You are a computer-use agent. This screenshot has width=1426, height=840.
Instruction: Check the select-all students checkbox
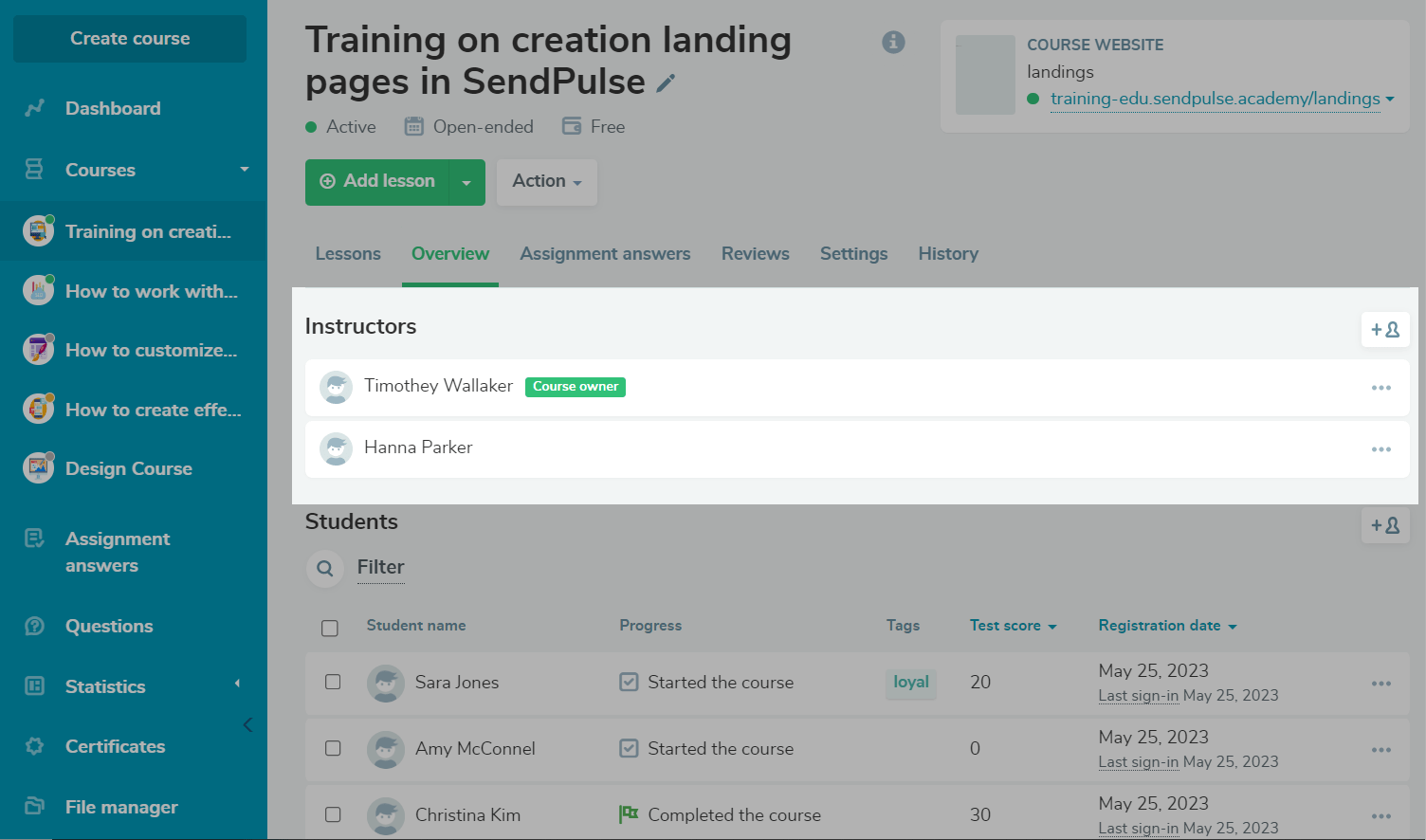tap(330, 628)
